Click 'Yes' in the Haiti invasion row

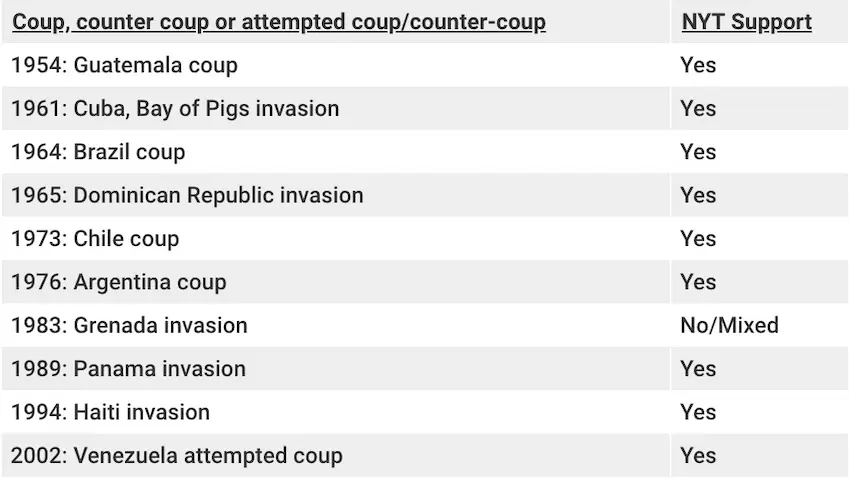pos(698,412)
